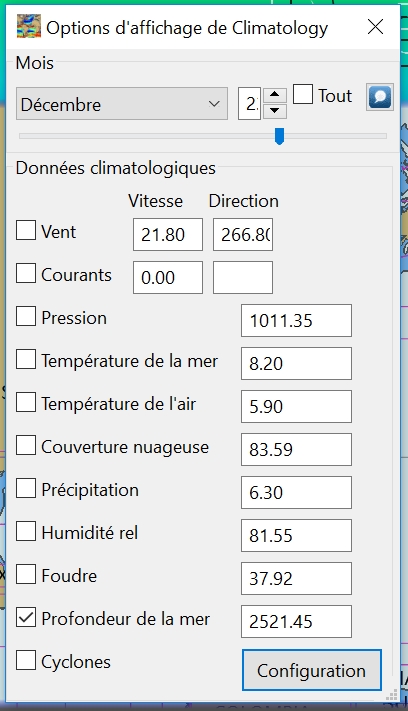The width and height of the screenshot is (408, 711).
Task: Open the Configuration button
Action: pos(312,670)
